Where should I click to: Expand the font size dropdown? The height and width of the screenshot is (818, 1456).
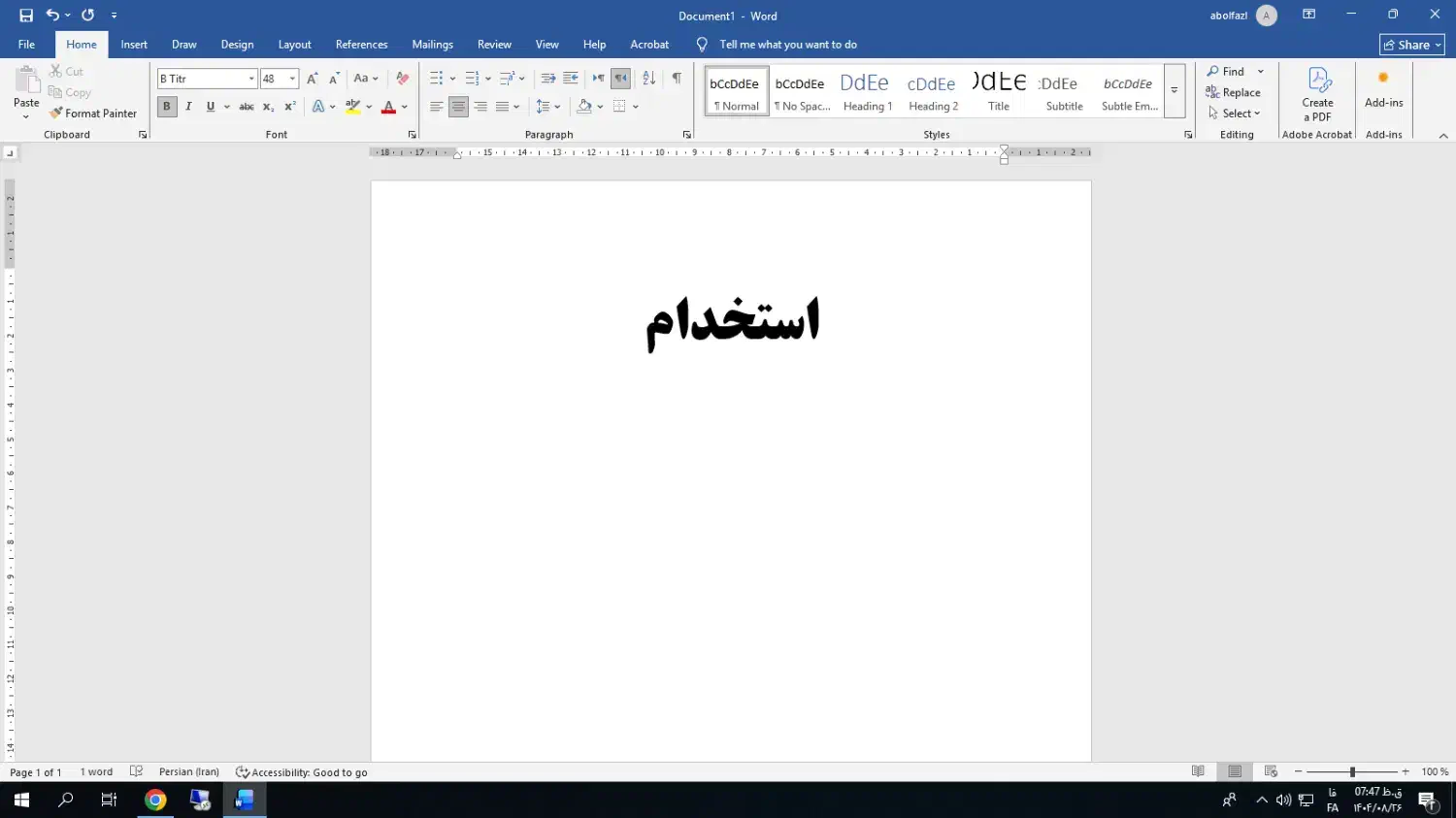coord(292,79)
